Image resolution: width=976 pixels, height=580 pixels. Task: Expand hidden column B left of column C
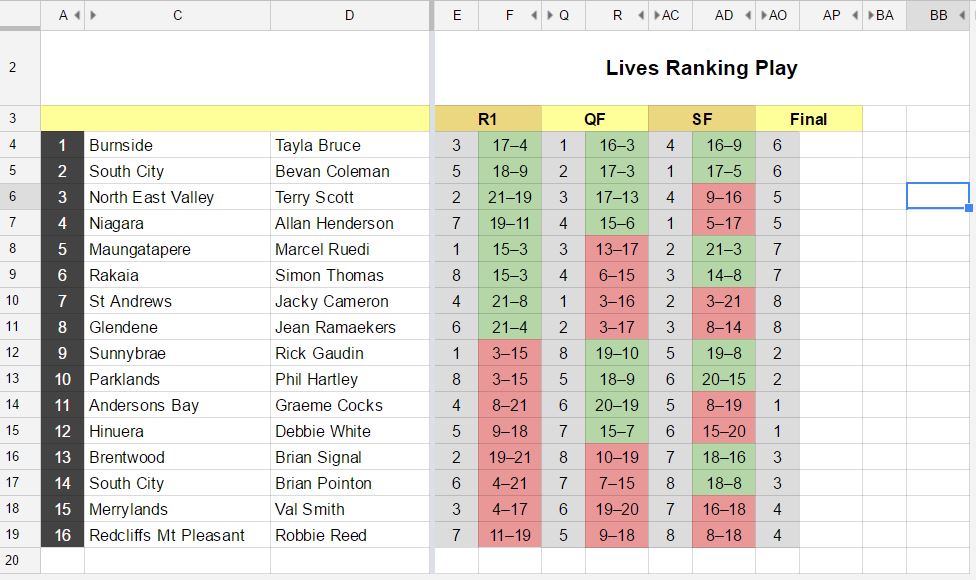click(x=91, y=15)
